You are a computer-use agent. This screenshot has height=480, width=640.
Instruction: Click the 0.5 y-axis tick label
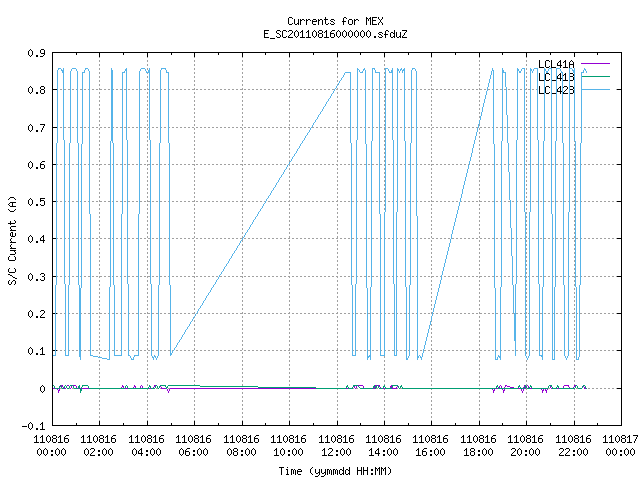(36, 202)
